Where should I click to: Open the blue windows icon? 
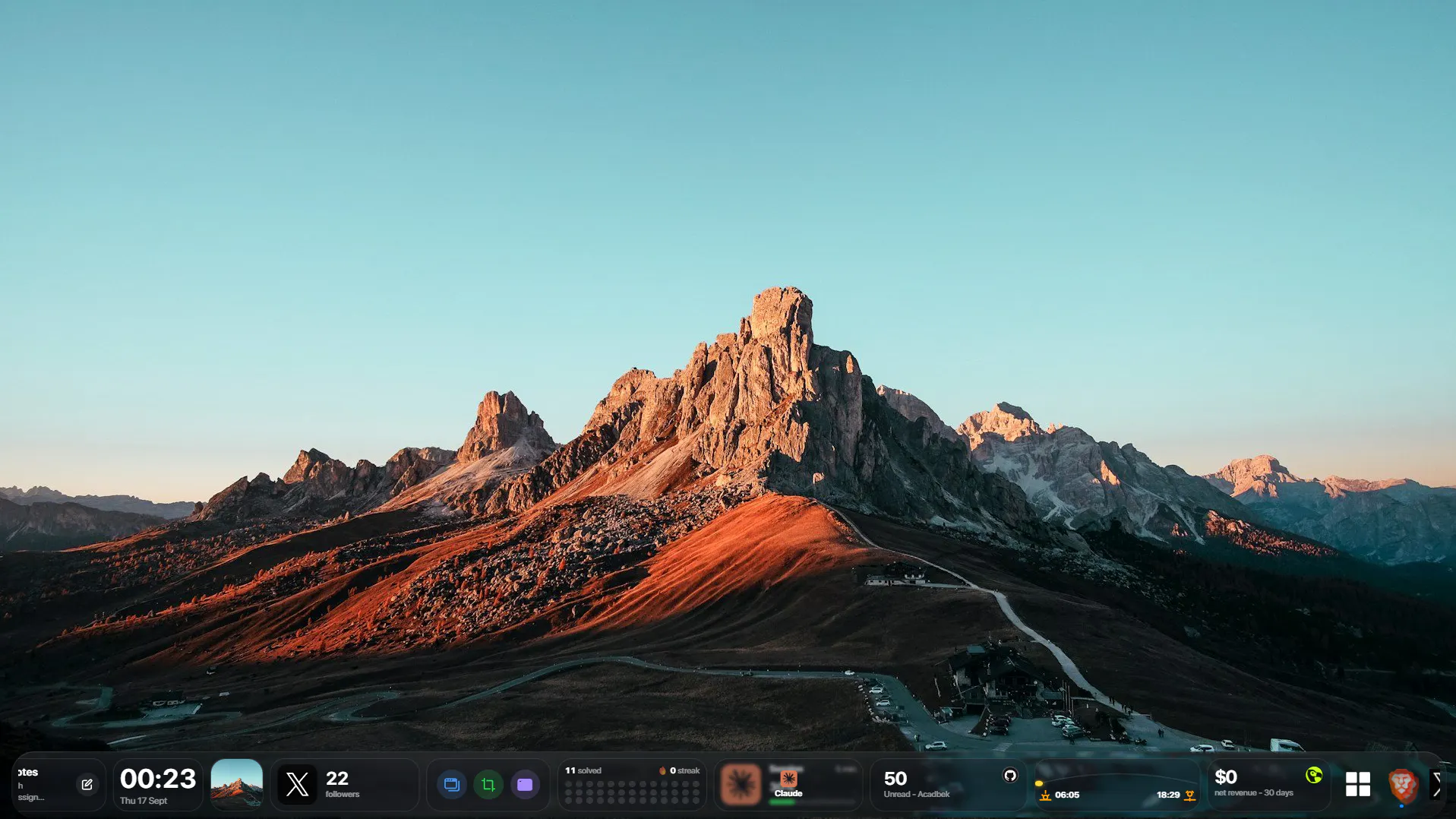[x=452, y=785]
